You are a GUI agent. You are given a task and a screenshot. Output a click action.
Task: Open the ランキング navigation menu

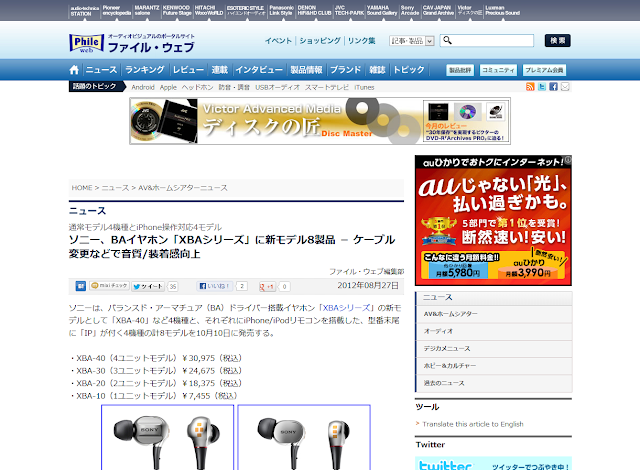coord(144,70)
